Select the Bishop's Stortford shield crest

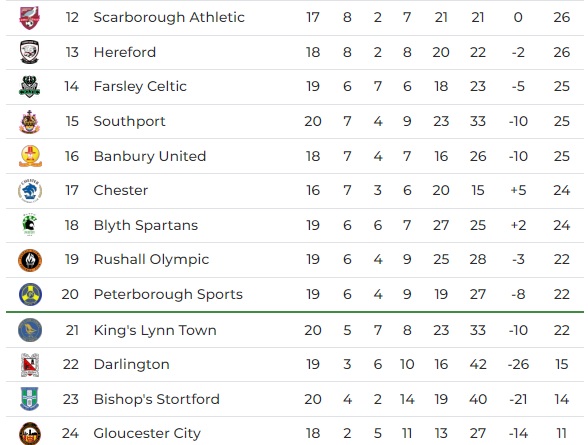pyautogui.click(x=30, y=399)
